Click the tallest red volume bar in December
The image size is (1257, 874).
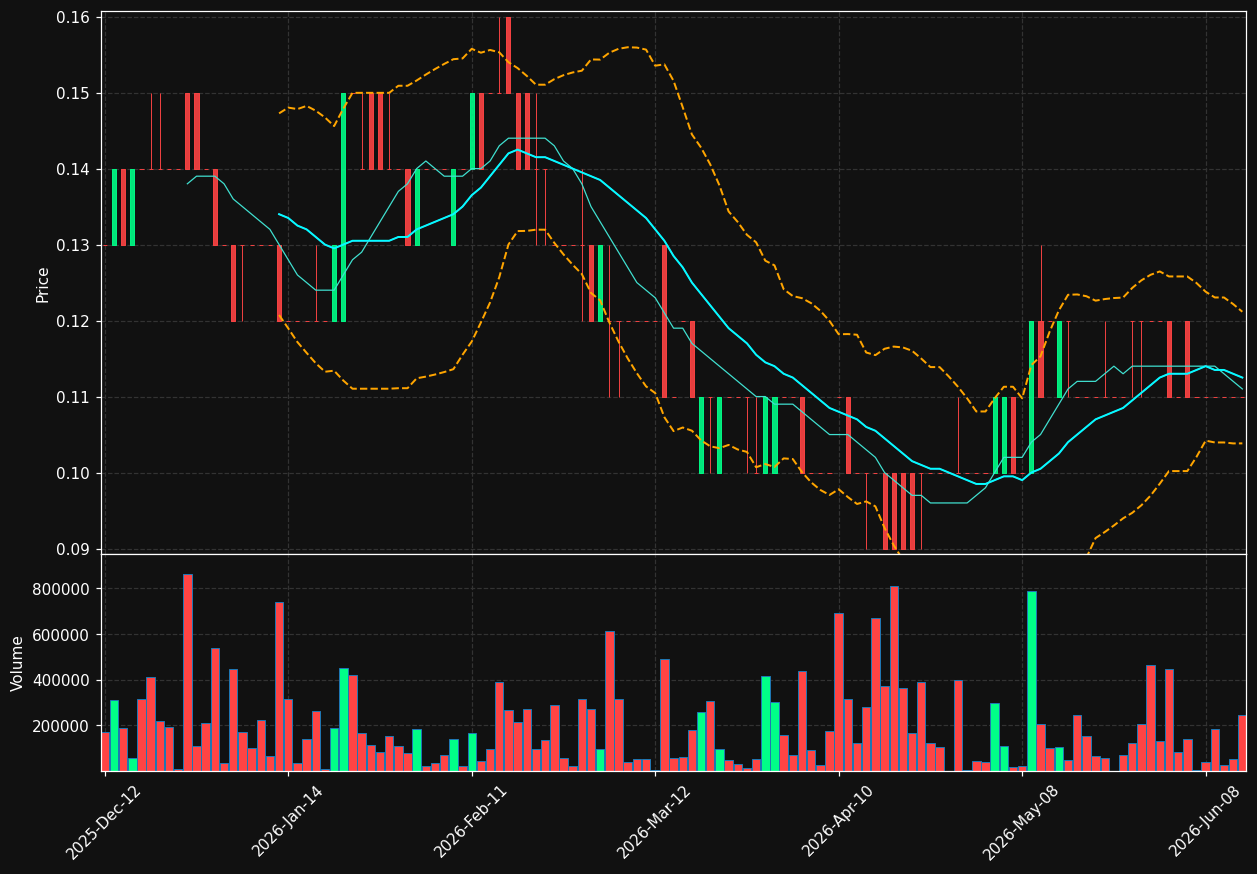point(187,672)
